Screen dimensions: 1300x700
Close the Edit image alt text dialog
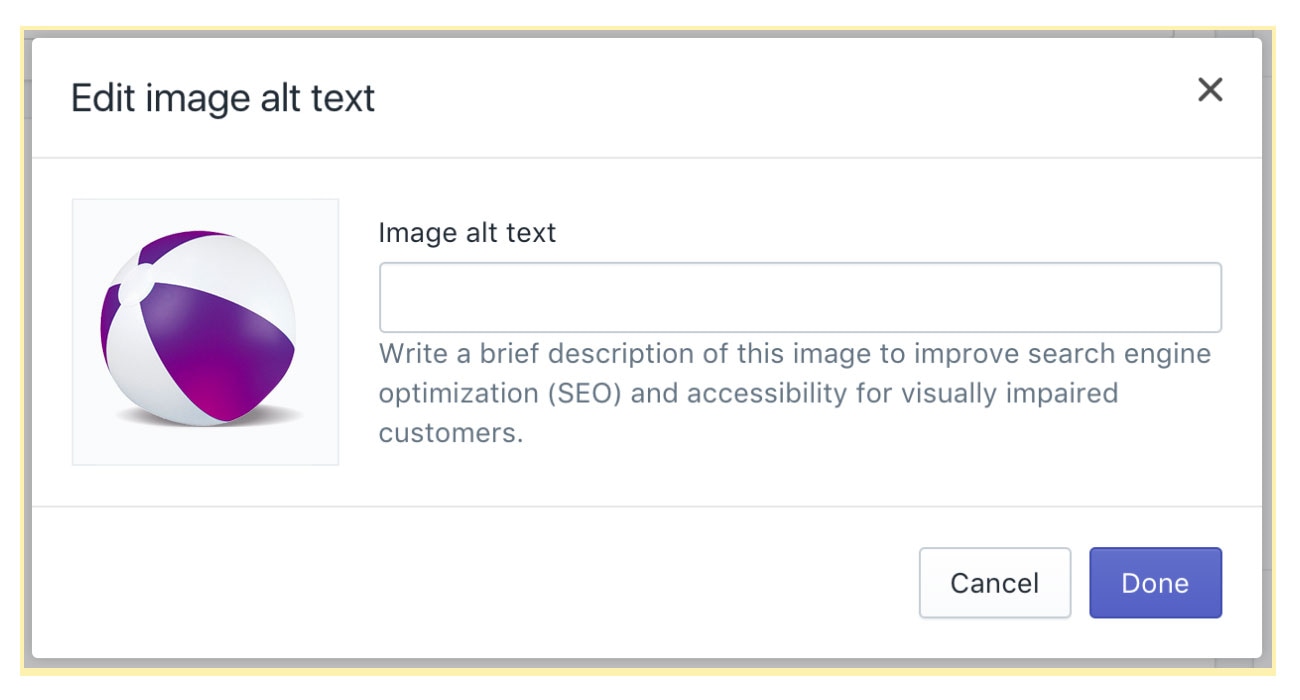coord(1210,90)
